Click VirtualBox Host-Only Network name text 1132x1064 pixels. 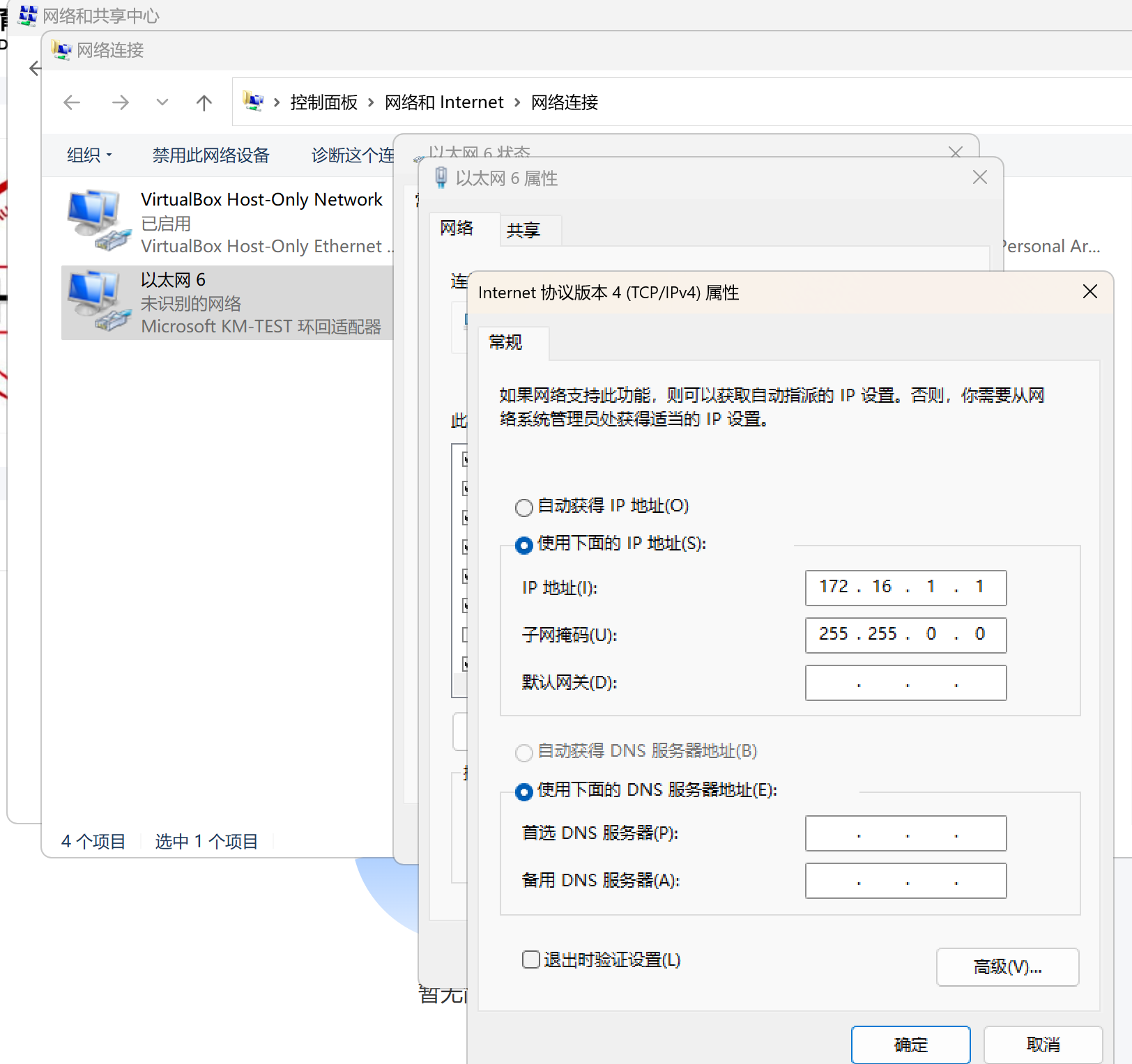click(261, 200)
